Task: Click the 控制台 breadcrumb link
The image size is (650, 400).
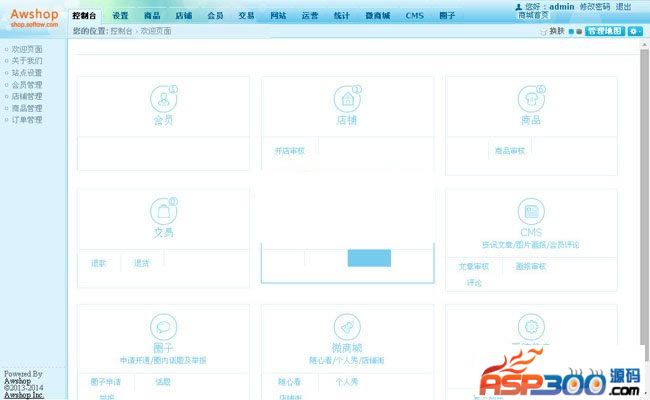Action: click(x=121, y=31)
